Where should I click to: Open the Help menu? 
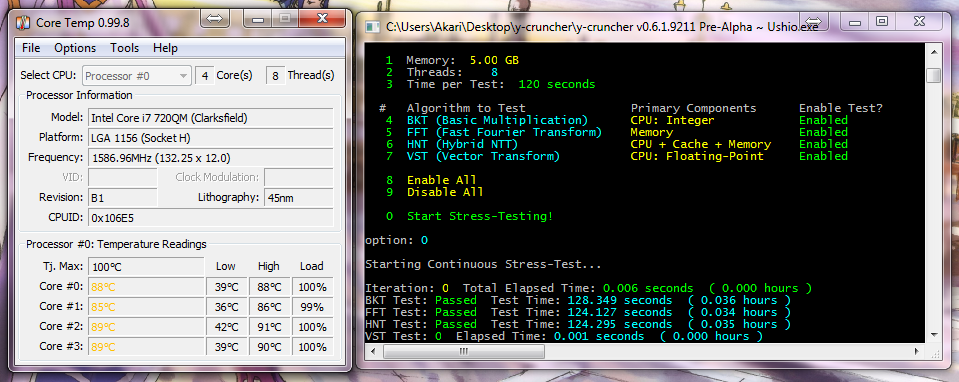point(165,48)
